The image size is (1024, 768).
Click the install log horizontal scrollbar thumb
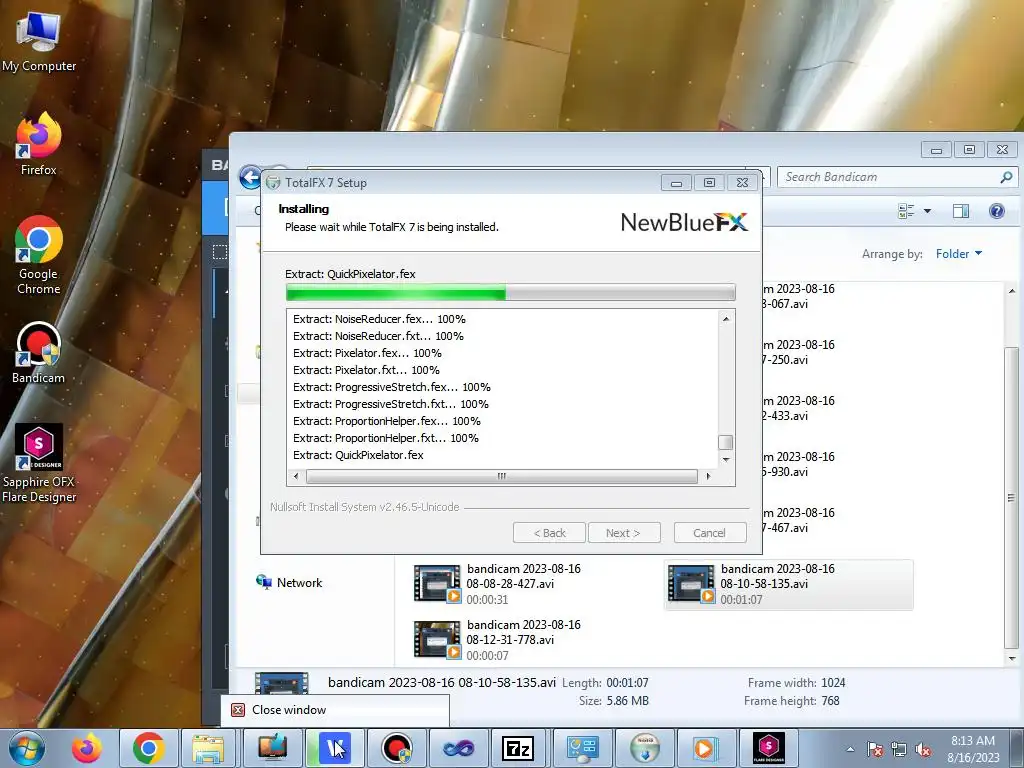(x=502, y=476)
